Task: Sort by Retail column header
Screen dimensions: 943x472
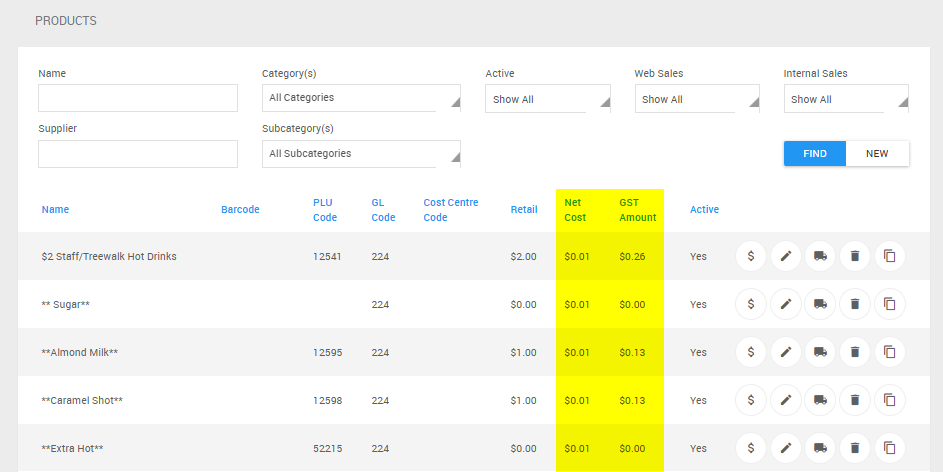Action: (523, 210)
